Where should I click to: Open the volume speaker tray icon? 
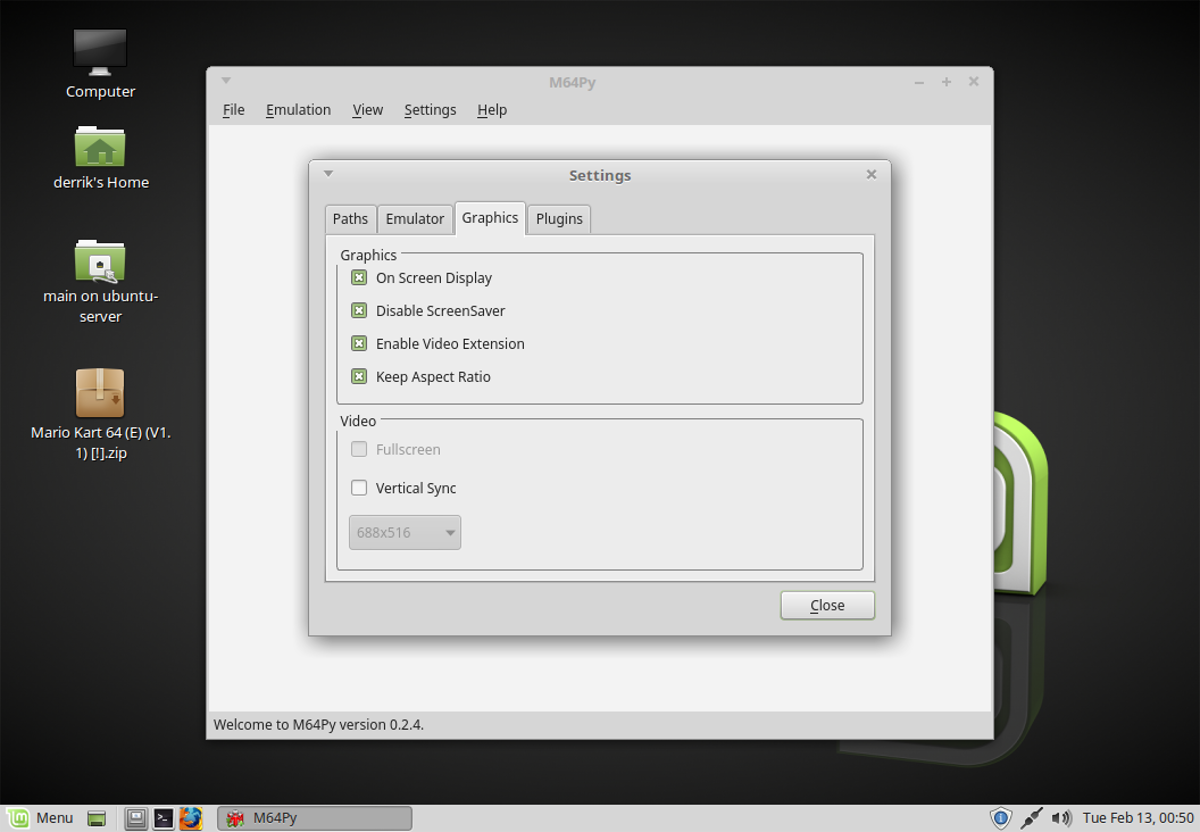1061,818
